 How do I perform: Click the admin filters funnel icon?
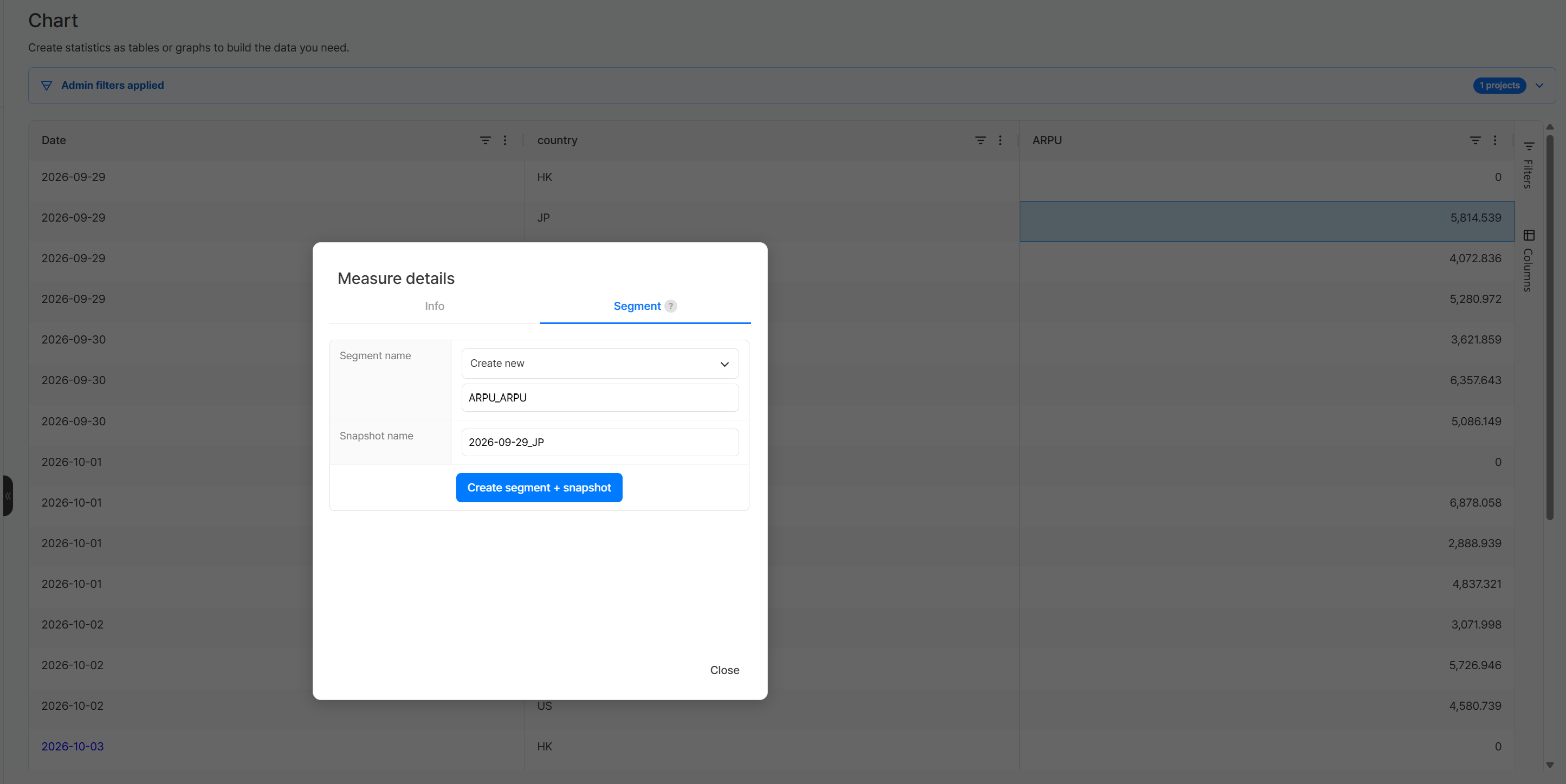pyautogui.click(x=46, y=86)
